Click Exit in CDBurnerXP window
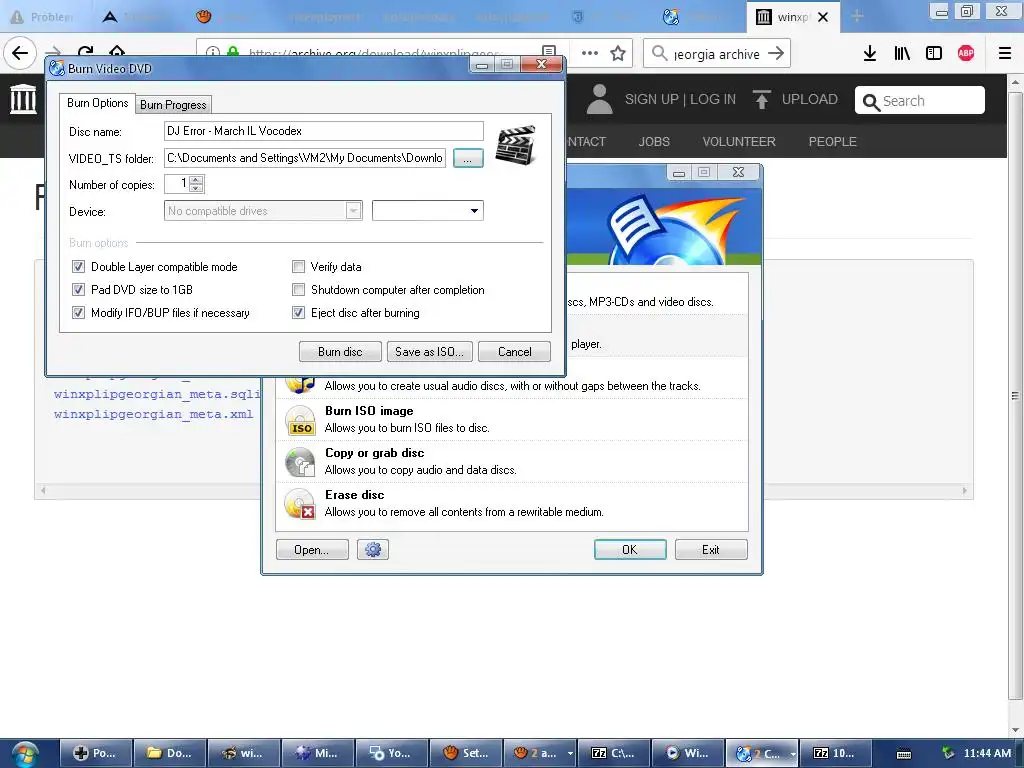 coord(711,550)
